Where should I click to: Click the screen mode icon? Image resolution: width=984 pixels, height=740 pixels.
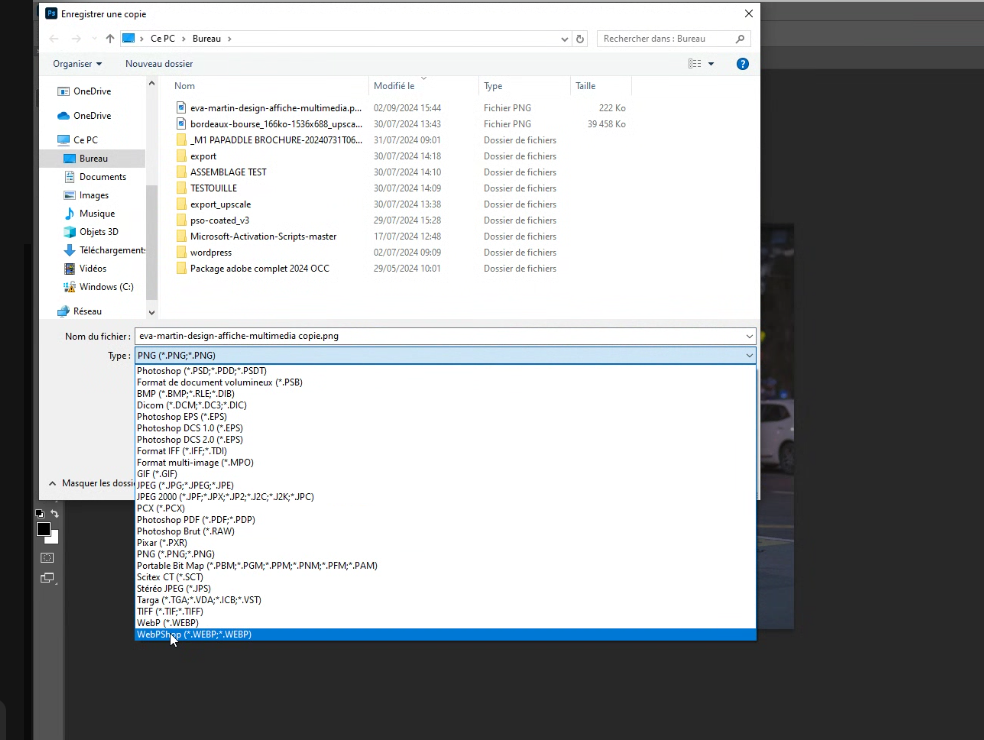coord(47,578)
